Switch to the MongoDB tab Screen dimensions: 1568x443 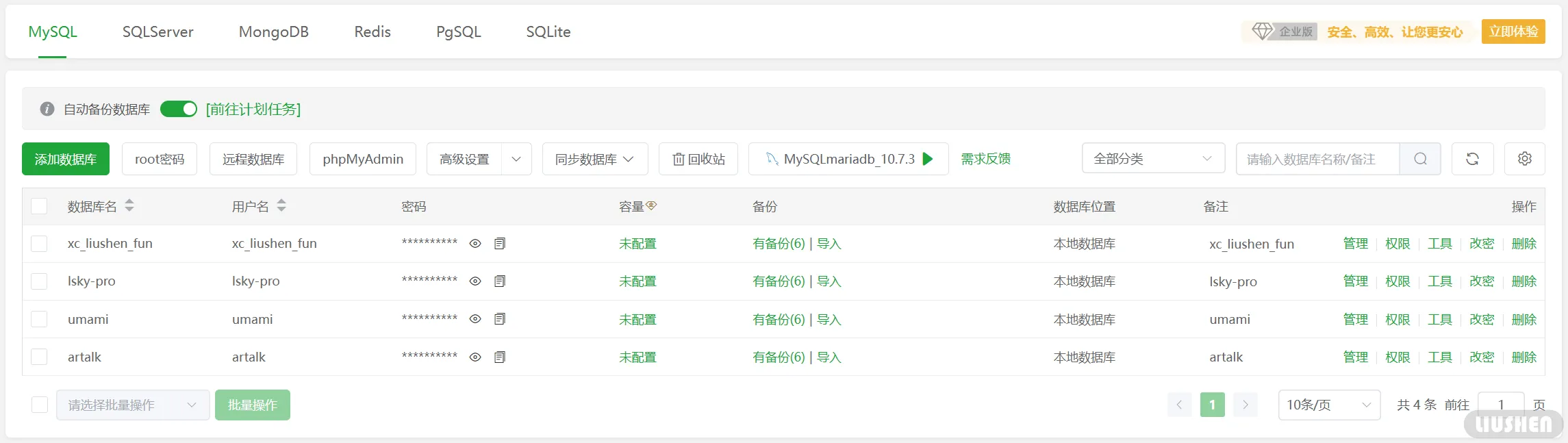tap(273, 32)
